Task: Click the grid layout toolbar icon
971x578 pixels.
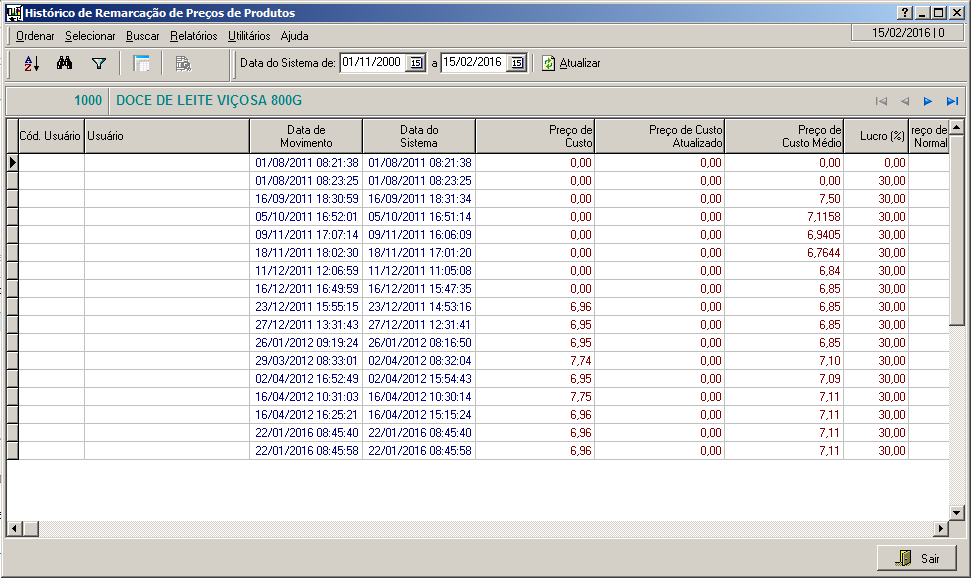Action: [142, 63]
